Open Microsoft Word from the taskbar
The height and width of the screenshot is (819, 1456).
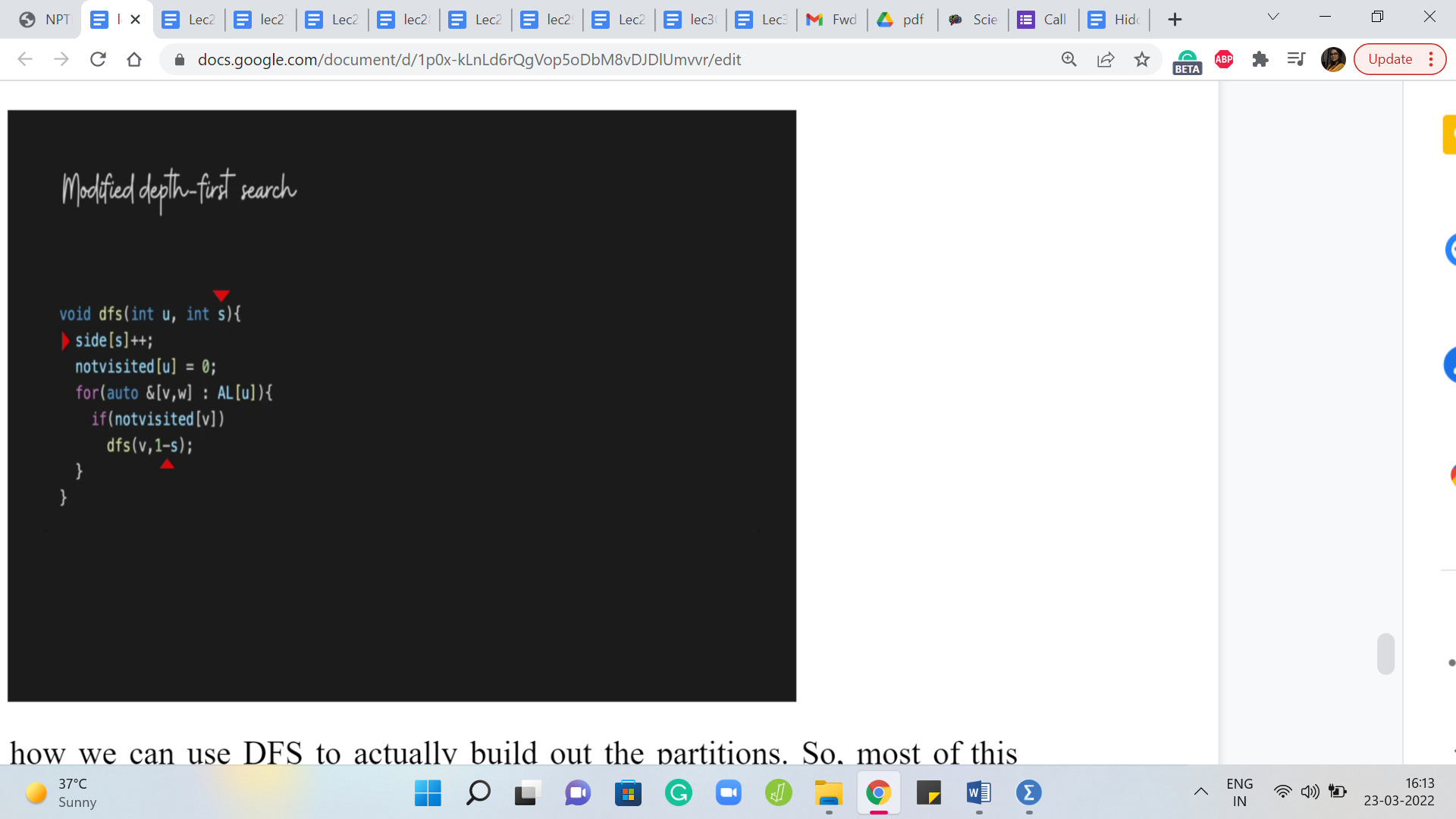pyautogui.click(x=978, y=793)
